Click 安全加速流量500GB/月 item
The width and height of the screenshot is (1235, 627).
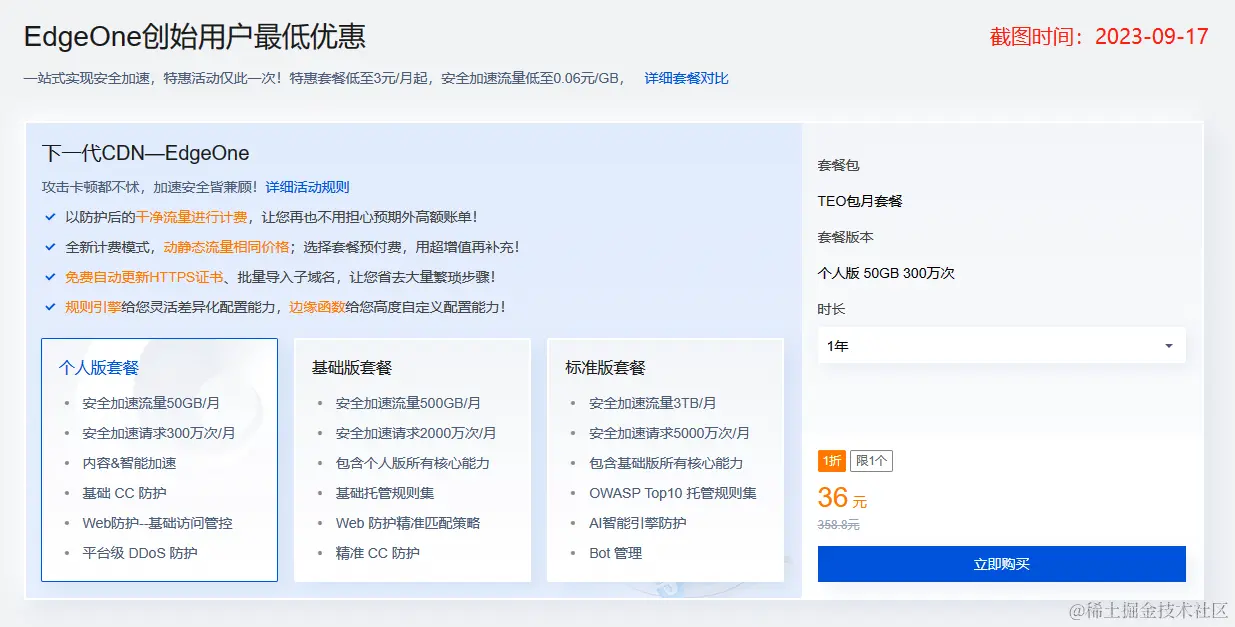tap(408, 403)
